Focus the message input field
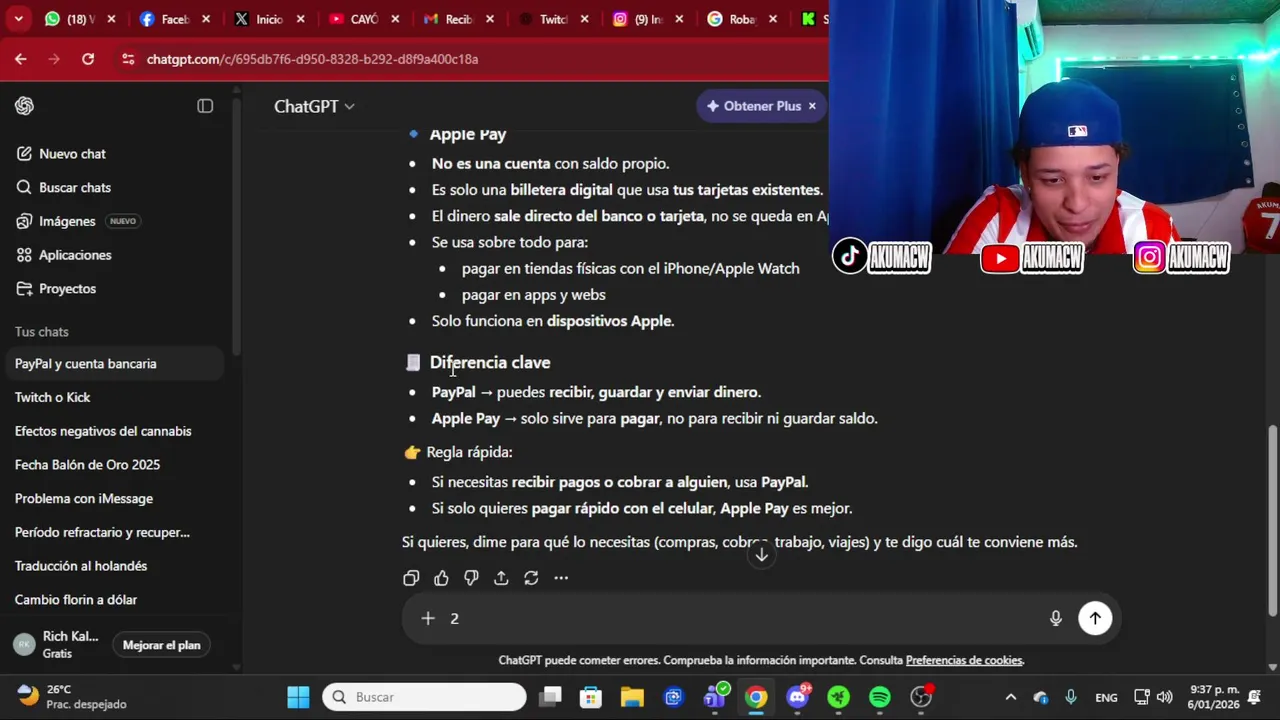The height and width of the screenshot is (720, 1280). 740,618
